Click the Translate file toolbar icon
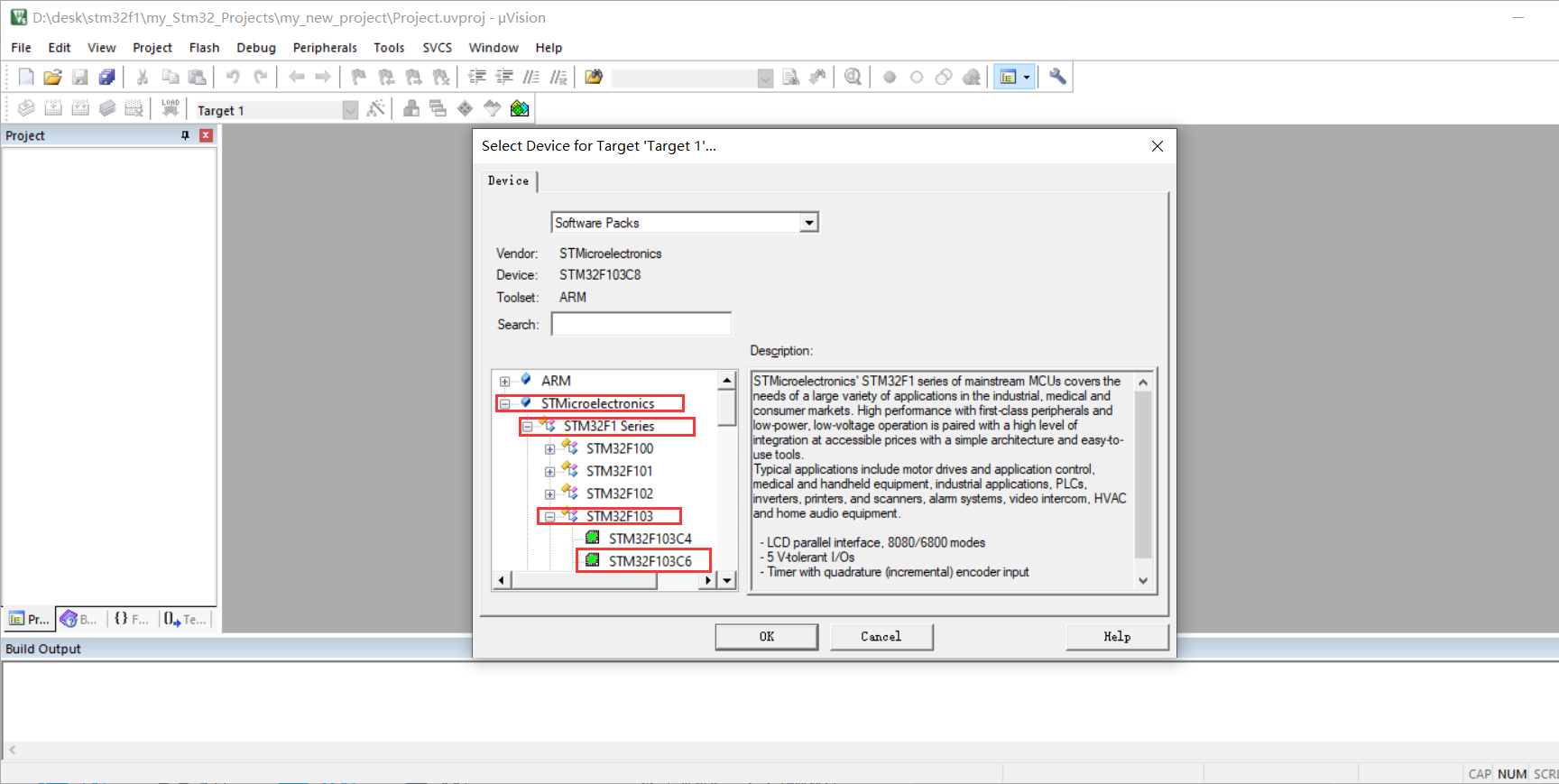 pyautogui.click(x=26, y=108)
